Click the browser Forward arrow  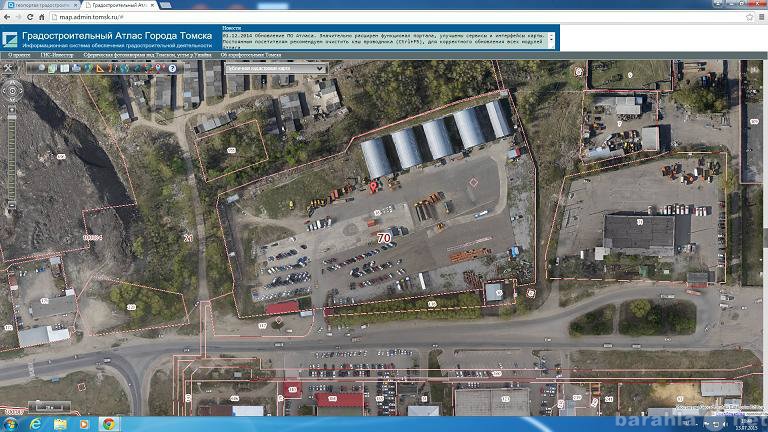click(19, 17)
